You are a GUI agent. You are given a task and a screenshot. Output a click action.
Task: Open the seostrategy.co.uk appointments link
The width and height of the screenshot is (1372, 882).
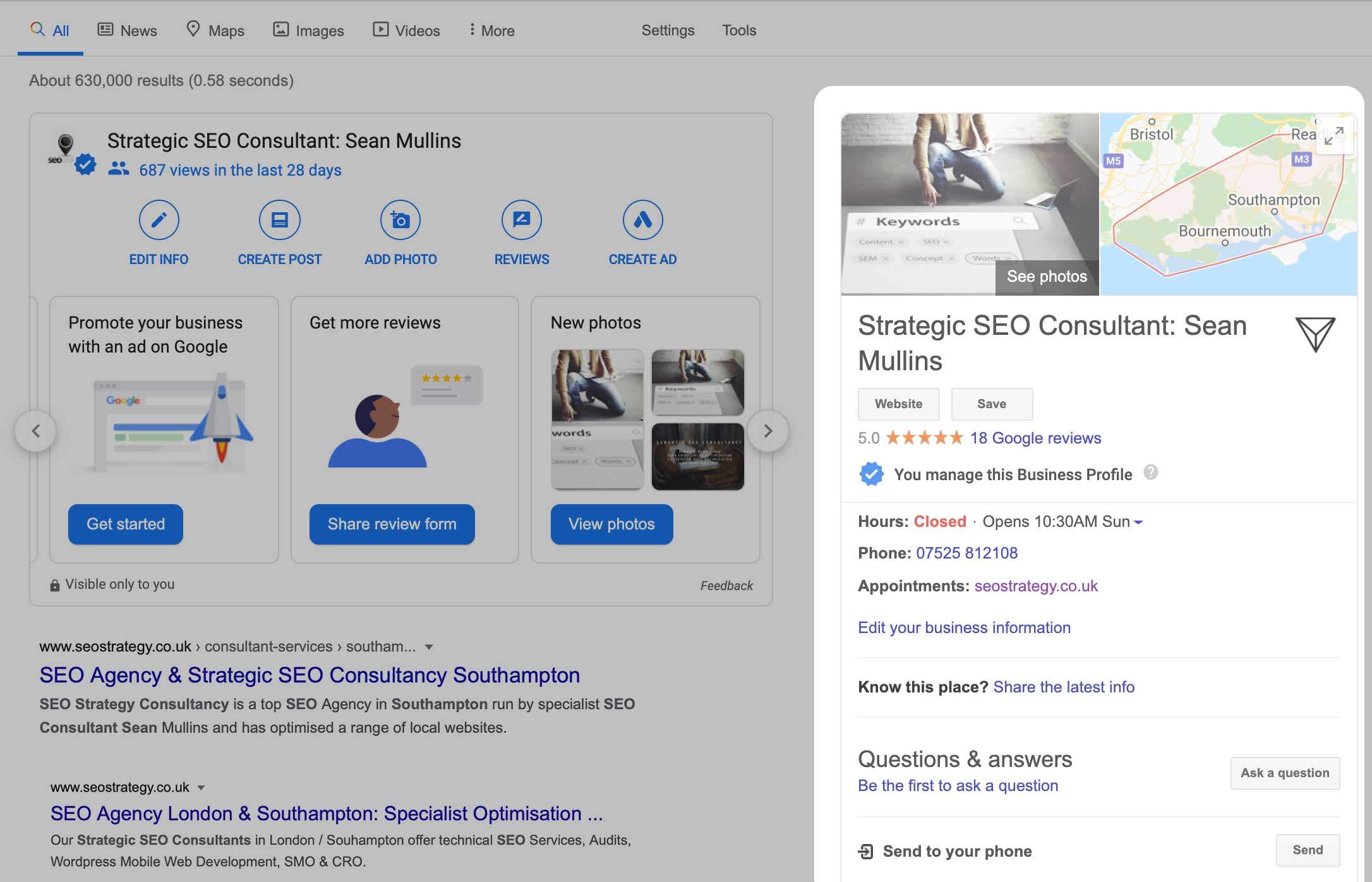[1036, 586]
